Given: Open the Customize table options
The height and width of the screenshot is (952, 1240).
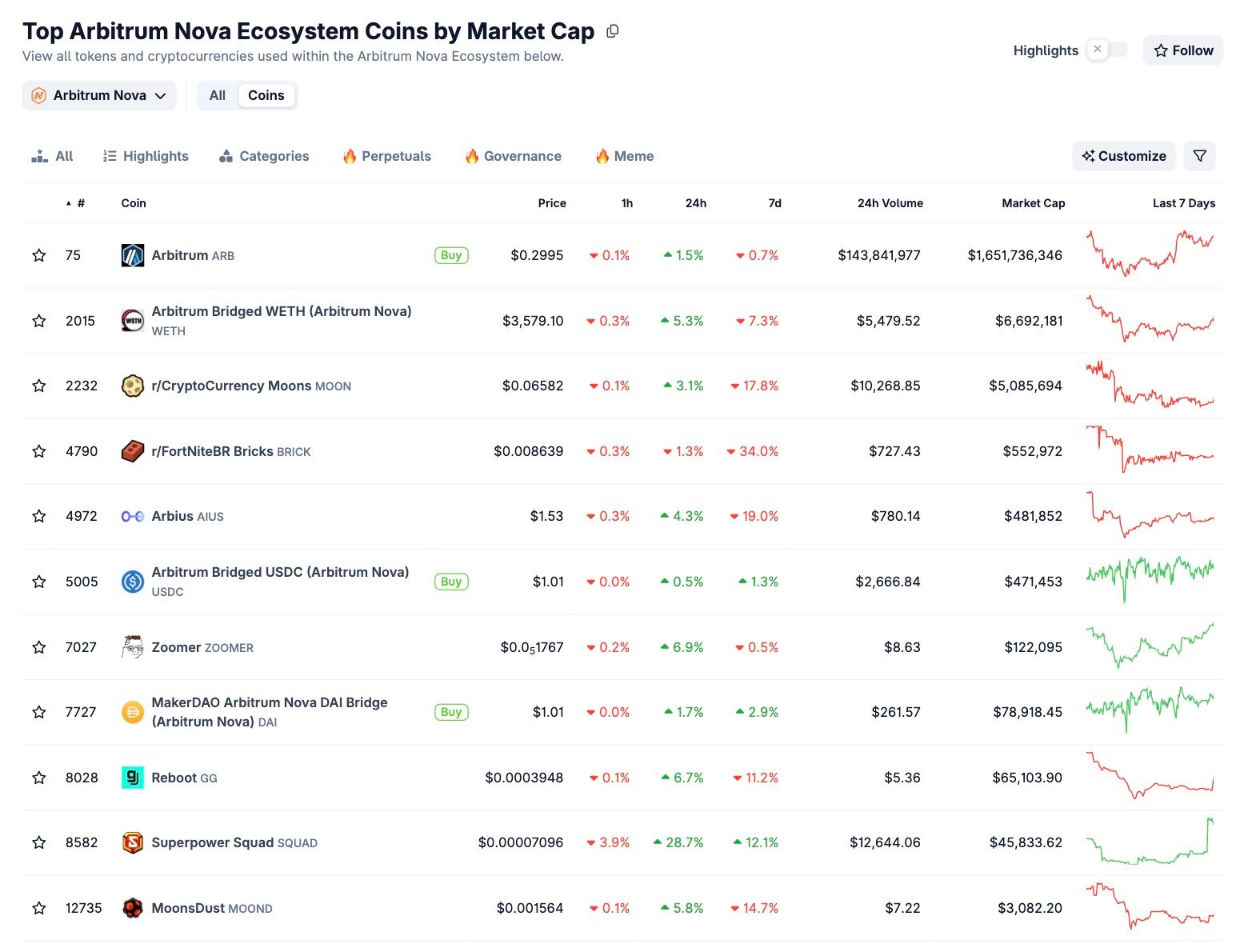Looking at the screenshot, I should (1123, 156).
